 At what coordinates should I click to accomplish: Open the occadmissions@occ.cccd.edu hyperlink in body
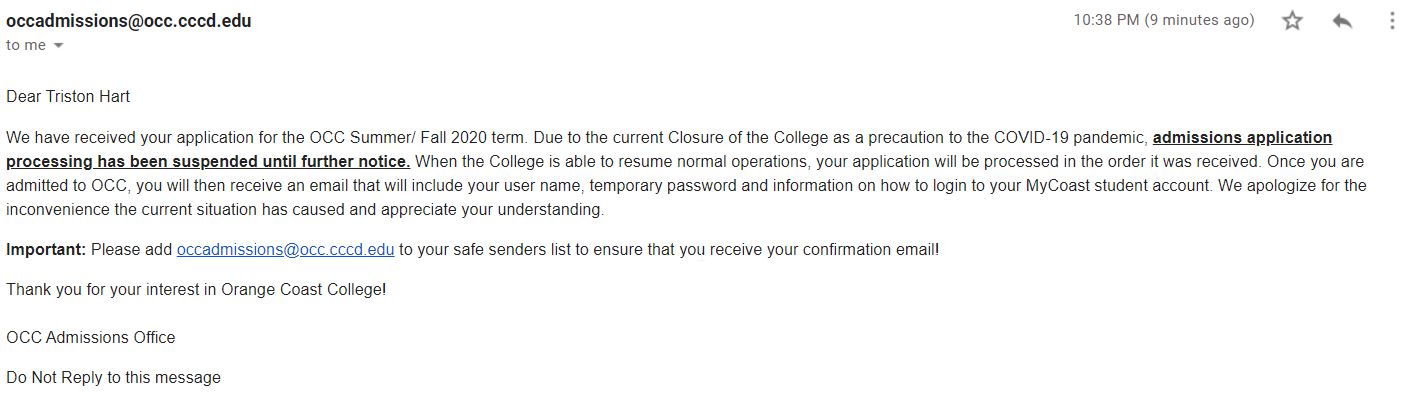tap(285, 249)
